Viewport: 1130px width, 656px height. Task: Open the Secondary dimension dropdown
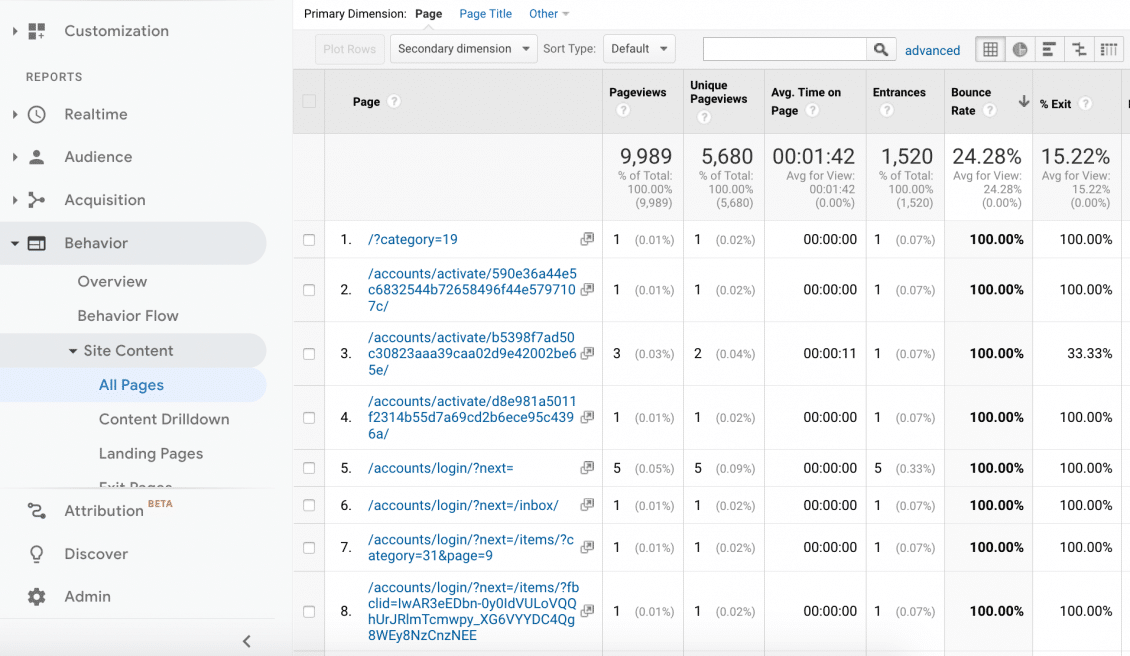tap(463, 49)
